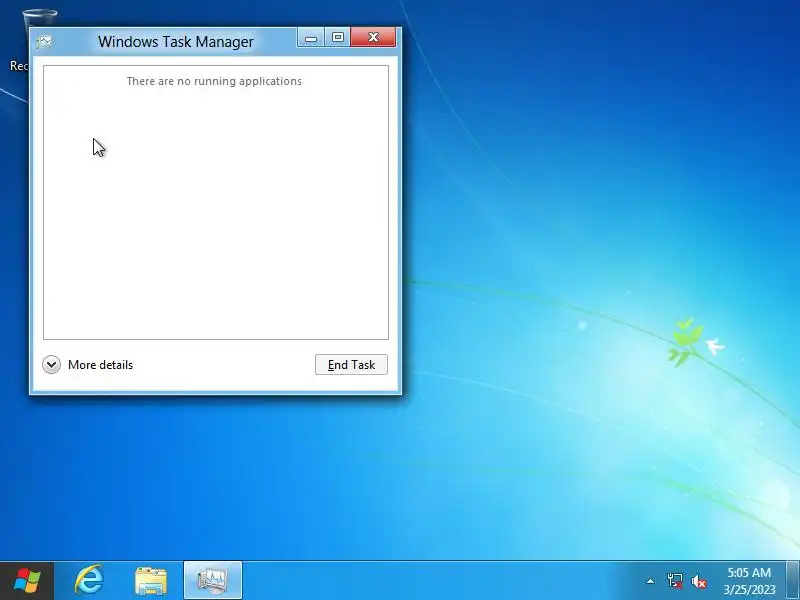Click Task Manager title bar icon

coord(44,41)
